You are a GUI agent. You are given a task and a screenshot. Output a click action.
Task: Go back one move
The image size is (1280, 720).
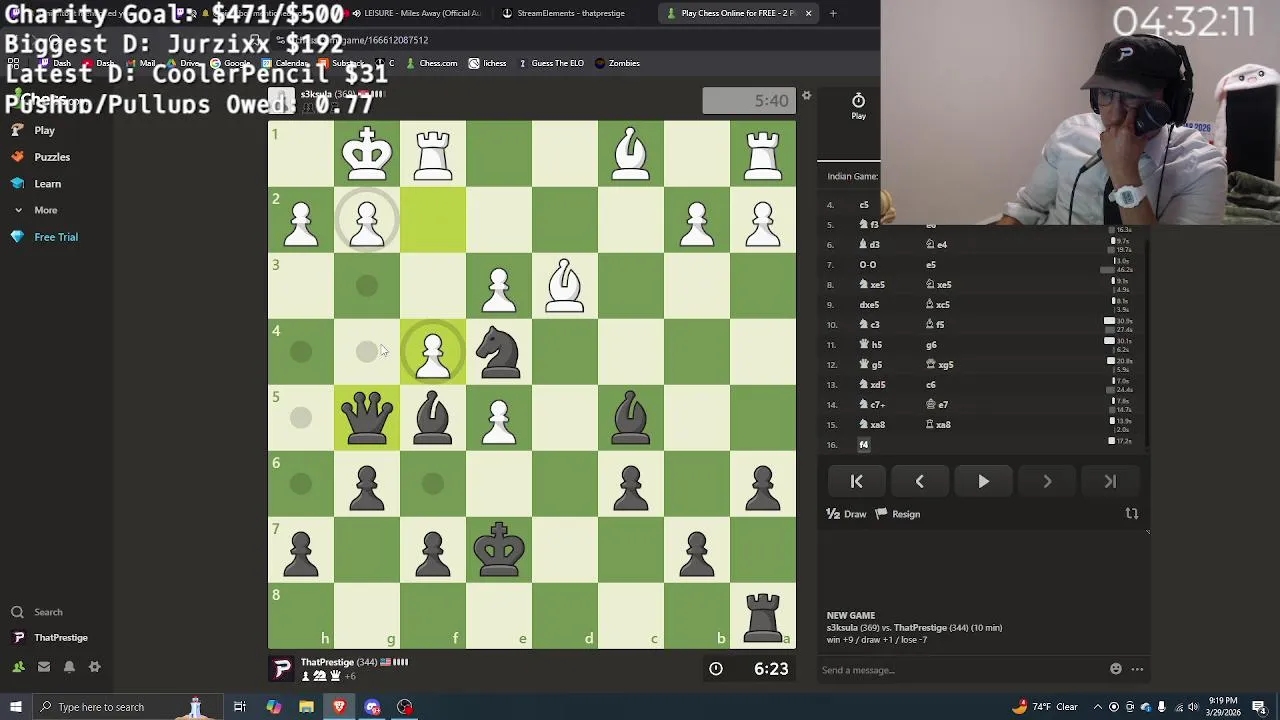click(x=920, y=482)
